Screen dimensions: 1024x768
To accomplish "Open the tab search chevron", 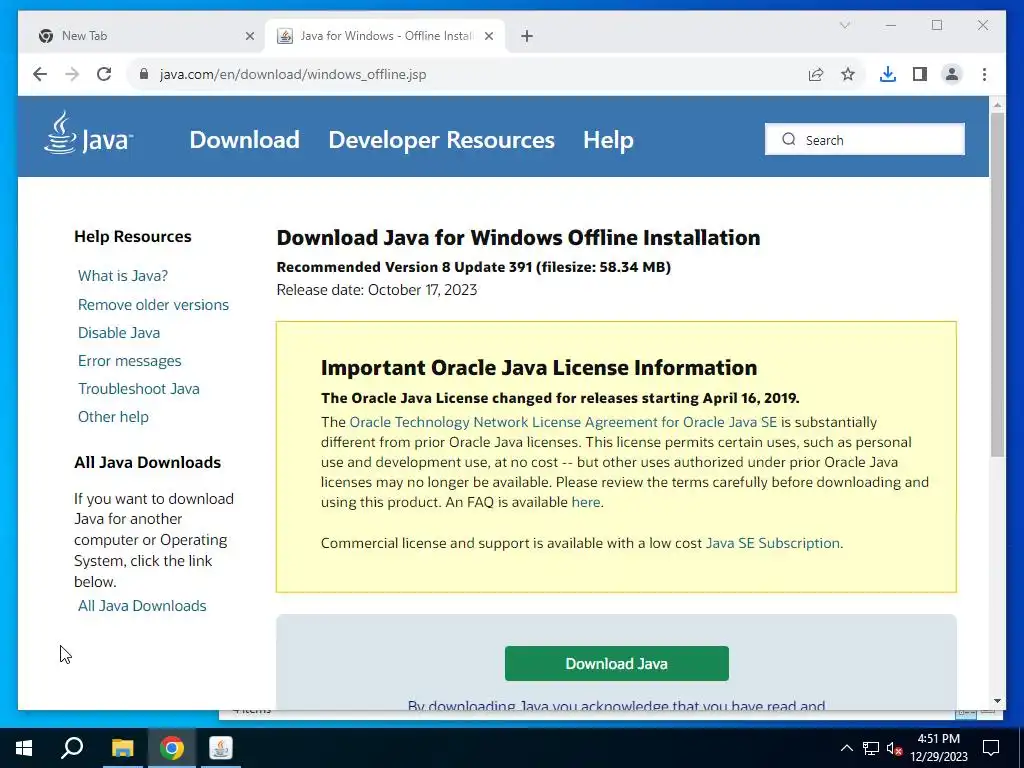I will coord(844,25).
